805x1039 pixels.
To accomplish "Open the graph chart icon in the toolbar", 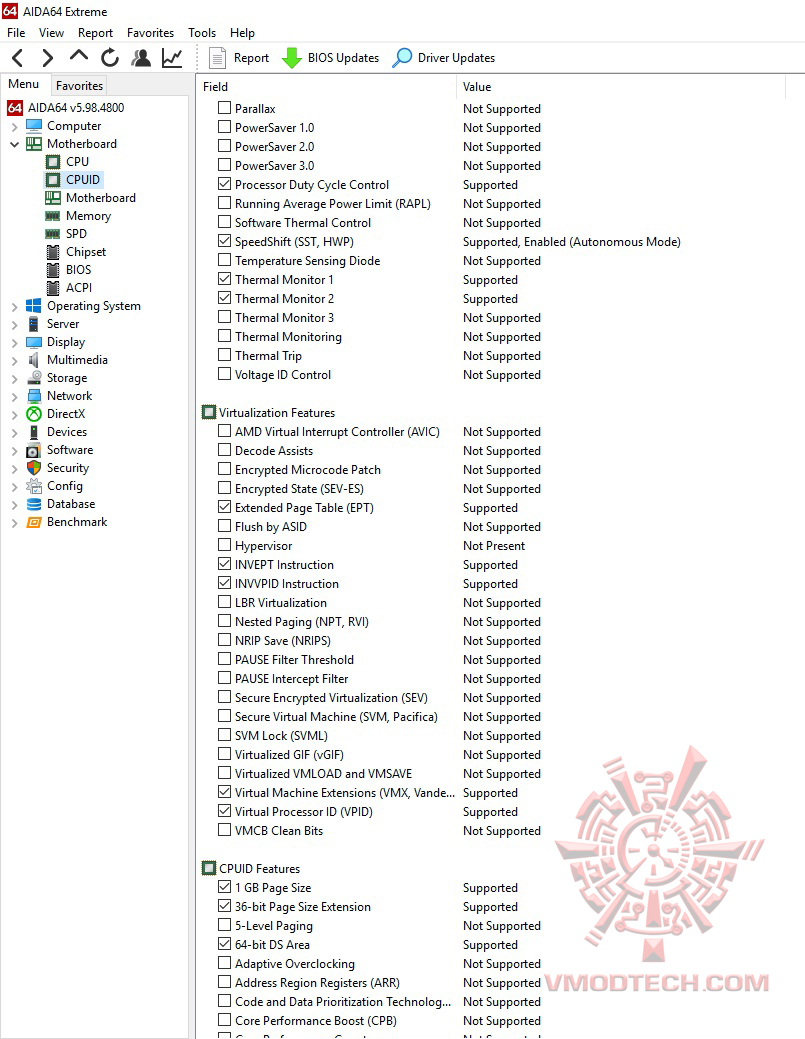I will click(172, 58).
